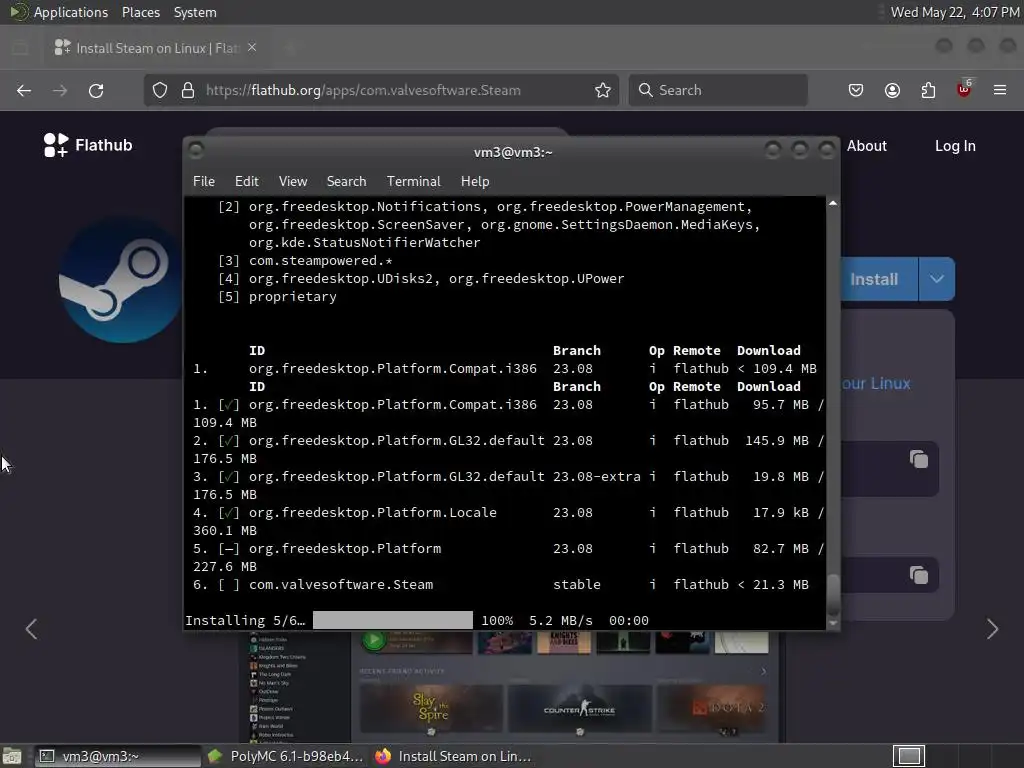Open the Pocket save icon
This screenshot has width=1024, height=768.
tap(856, 90)
